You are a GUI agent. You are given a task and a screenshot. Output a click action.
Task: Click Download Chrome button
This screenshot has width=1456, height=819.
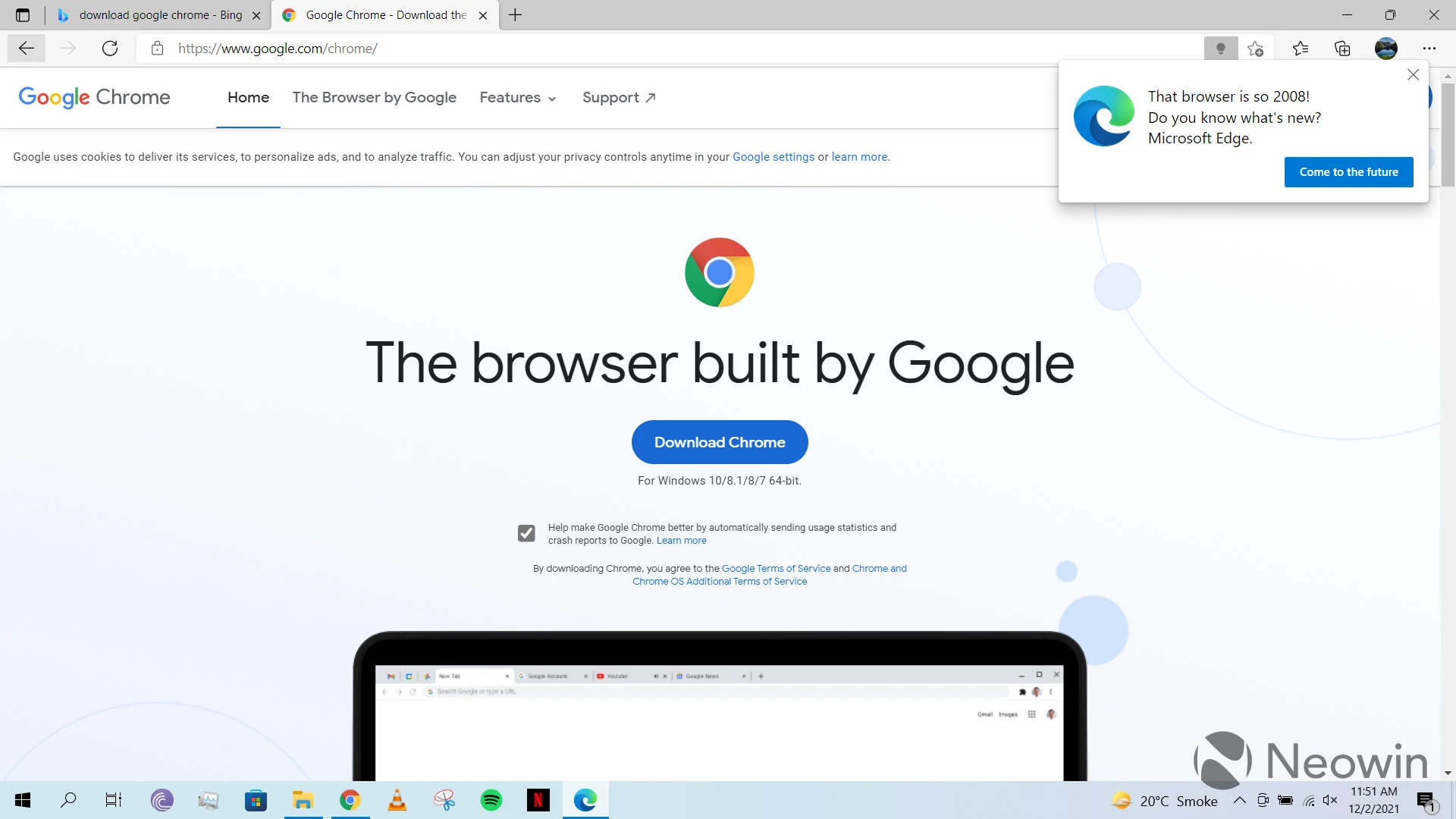point(719,442)
